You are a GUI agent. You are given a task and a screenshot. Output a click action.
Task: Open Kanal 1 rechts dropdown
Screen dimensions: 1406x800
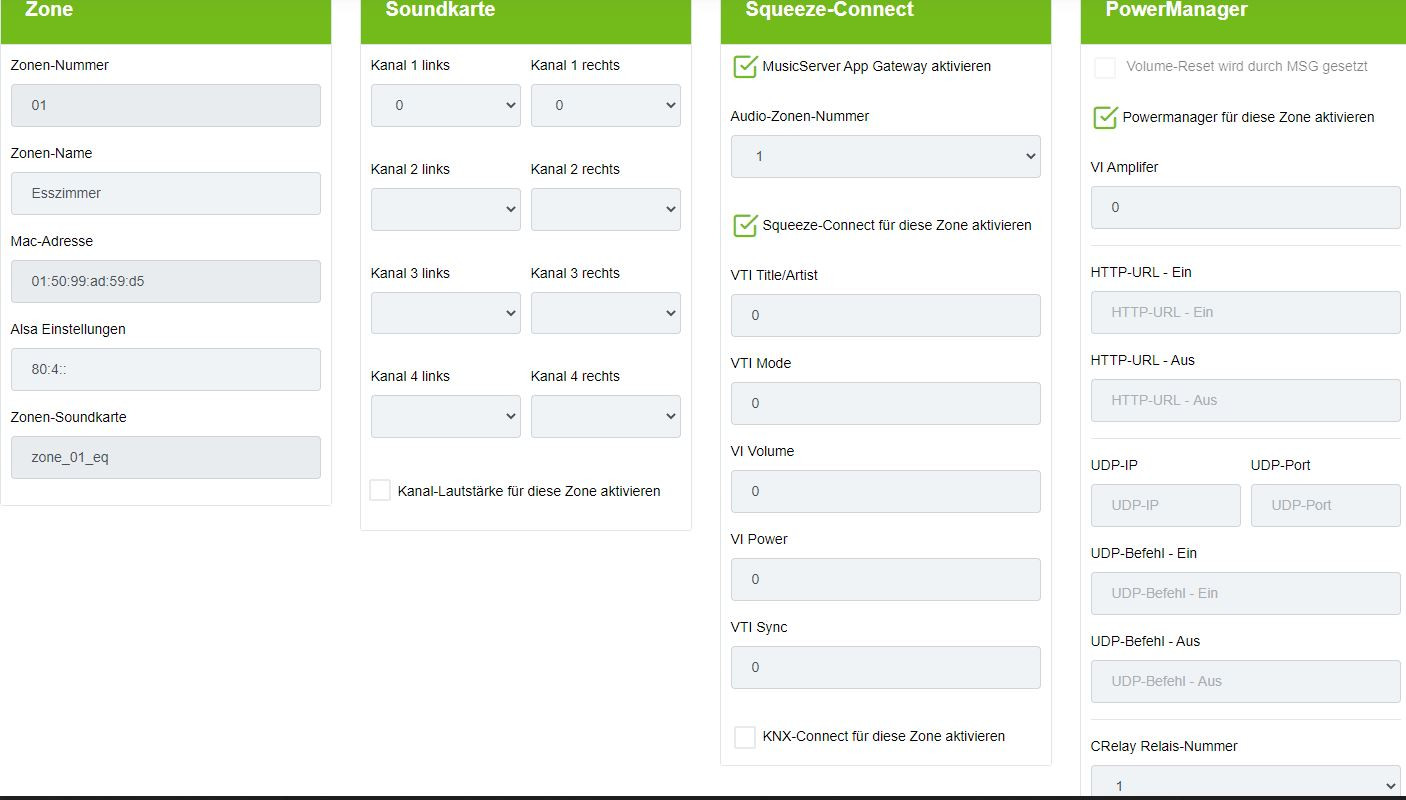click(x=605, y=105)
